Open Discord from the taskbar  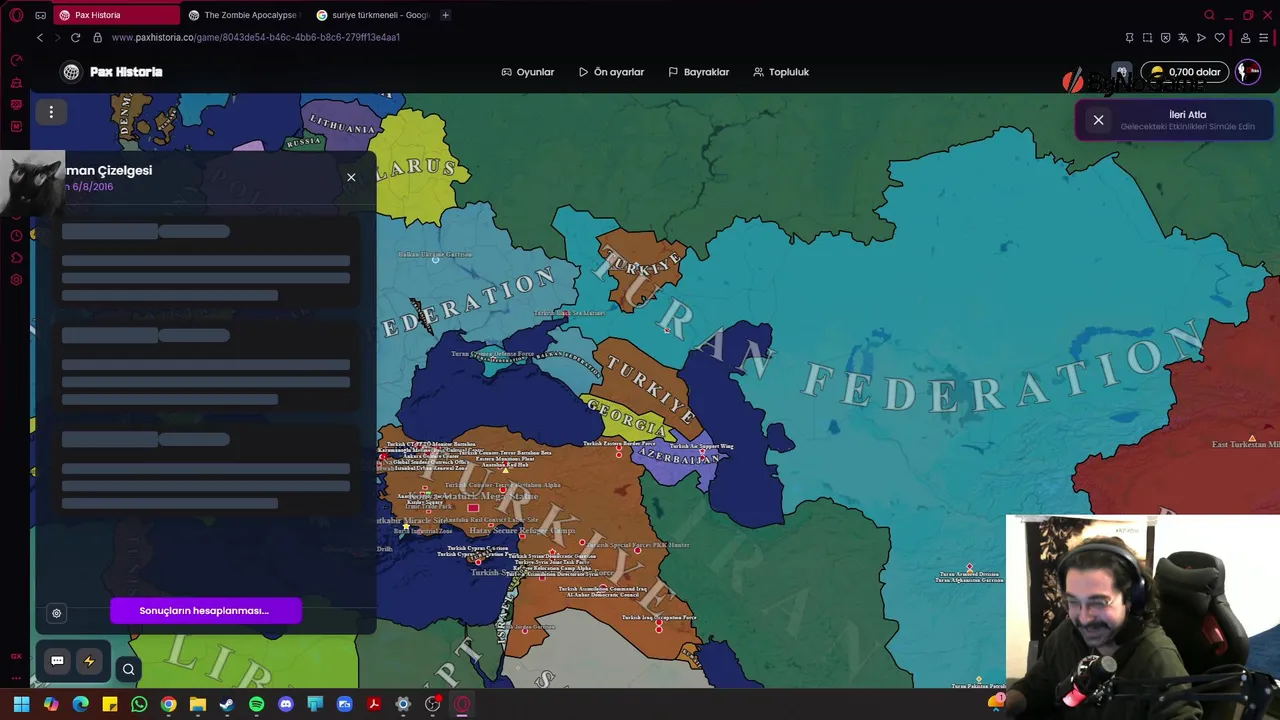pyautogui.click(x=286, y=704)
